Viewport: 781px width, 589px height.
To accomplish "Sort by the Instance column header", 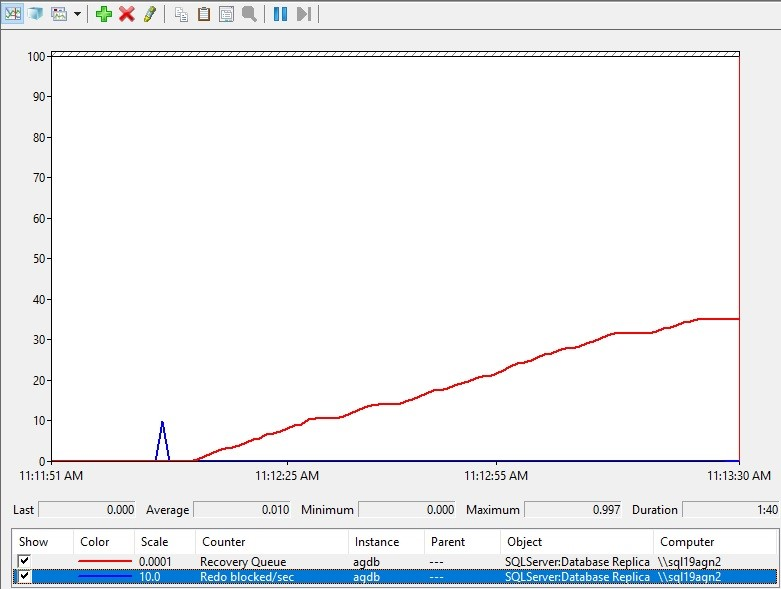I will (x=375, y=541).
